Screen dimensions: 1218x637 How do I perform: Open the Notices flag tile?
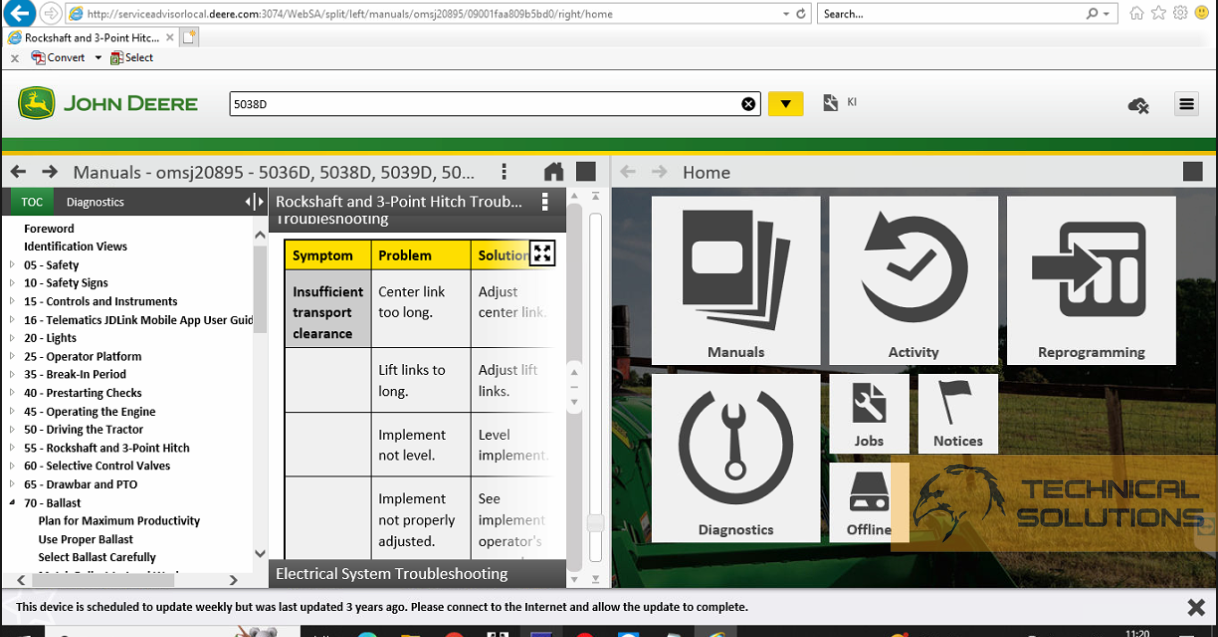957,413
